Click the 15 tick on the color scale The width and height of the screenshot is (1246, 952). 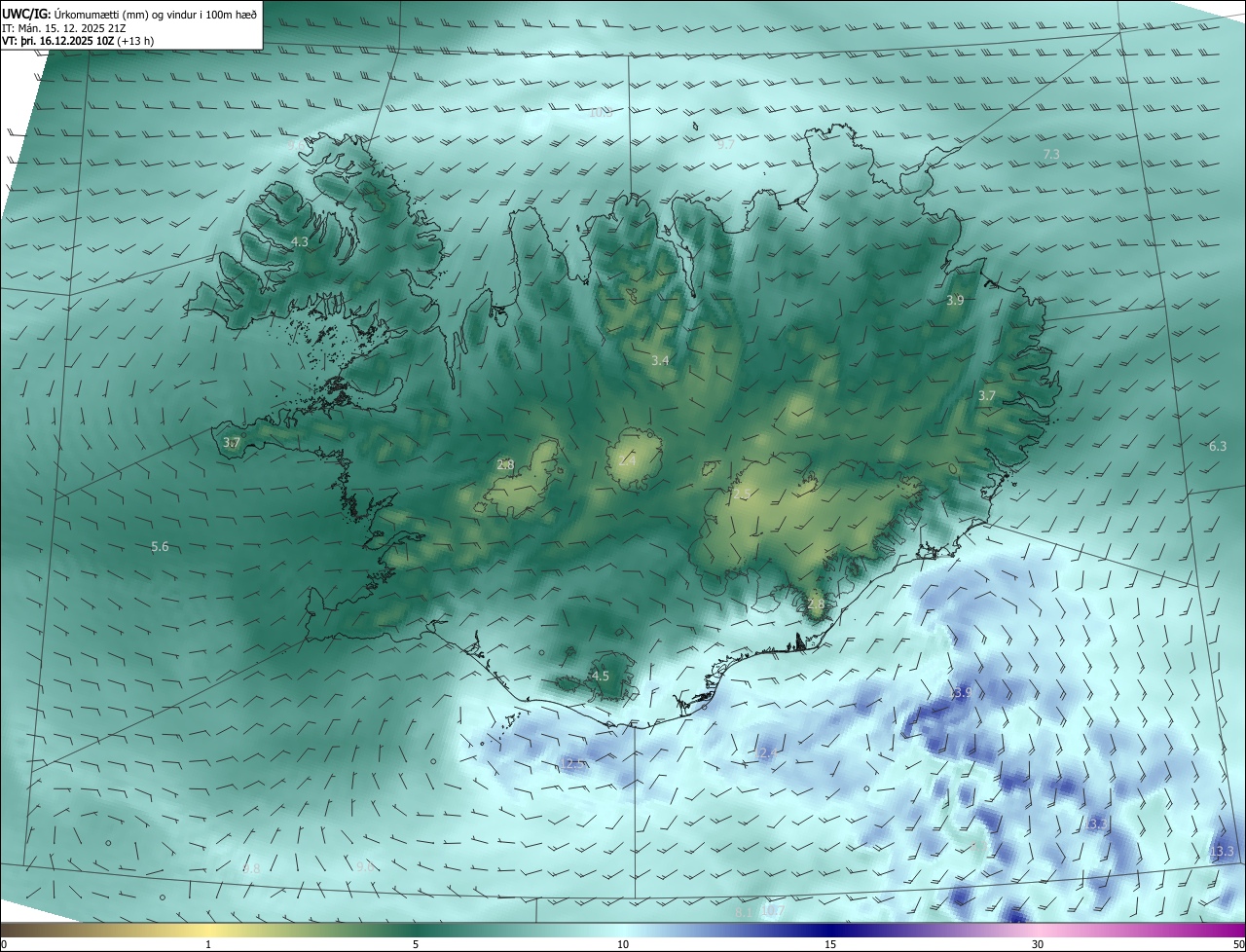point(830,944)
